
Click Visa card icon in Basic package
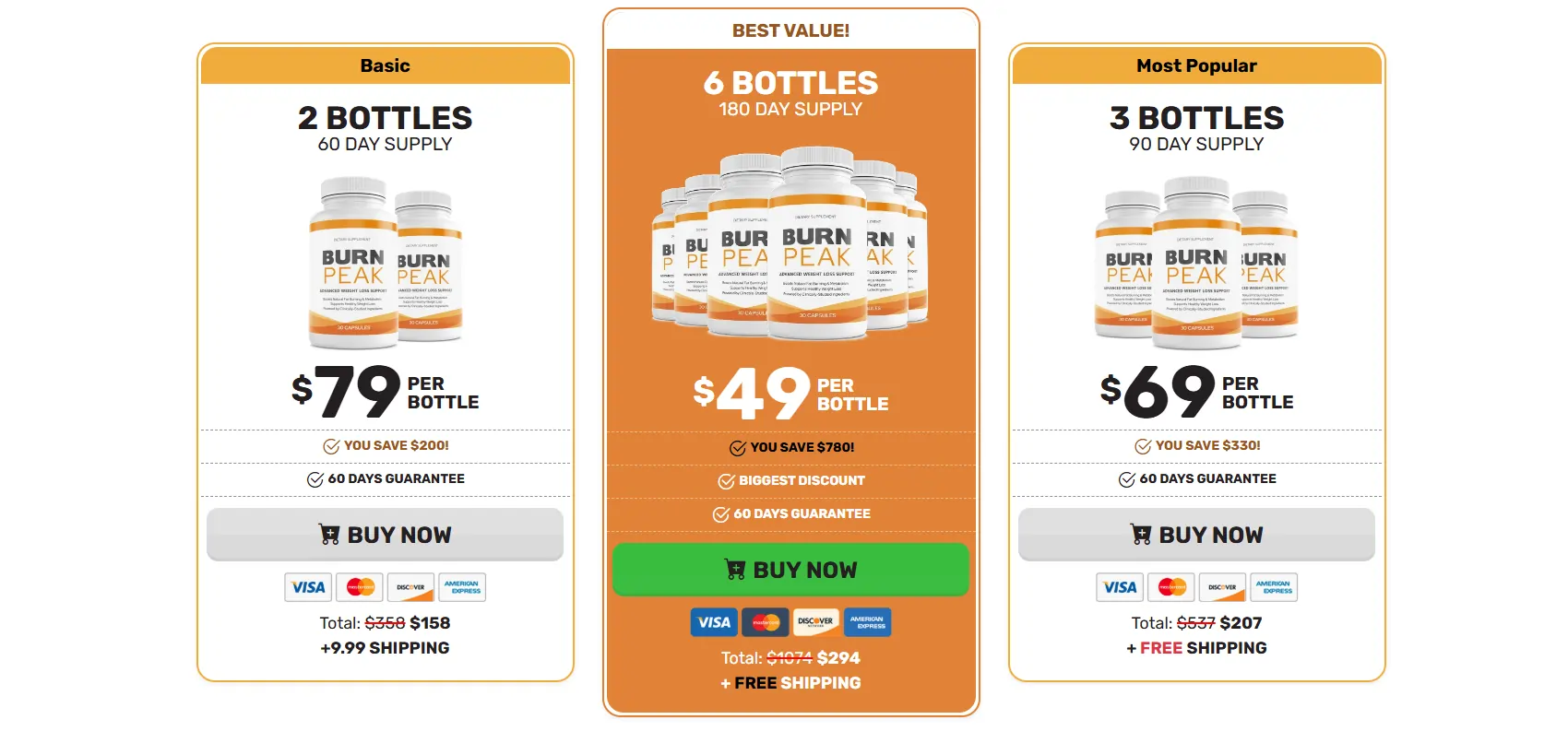tap(308, 587)
